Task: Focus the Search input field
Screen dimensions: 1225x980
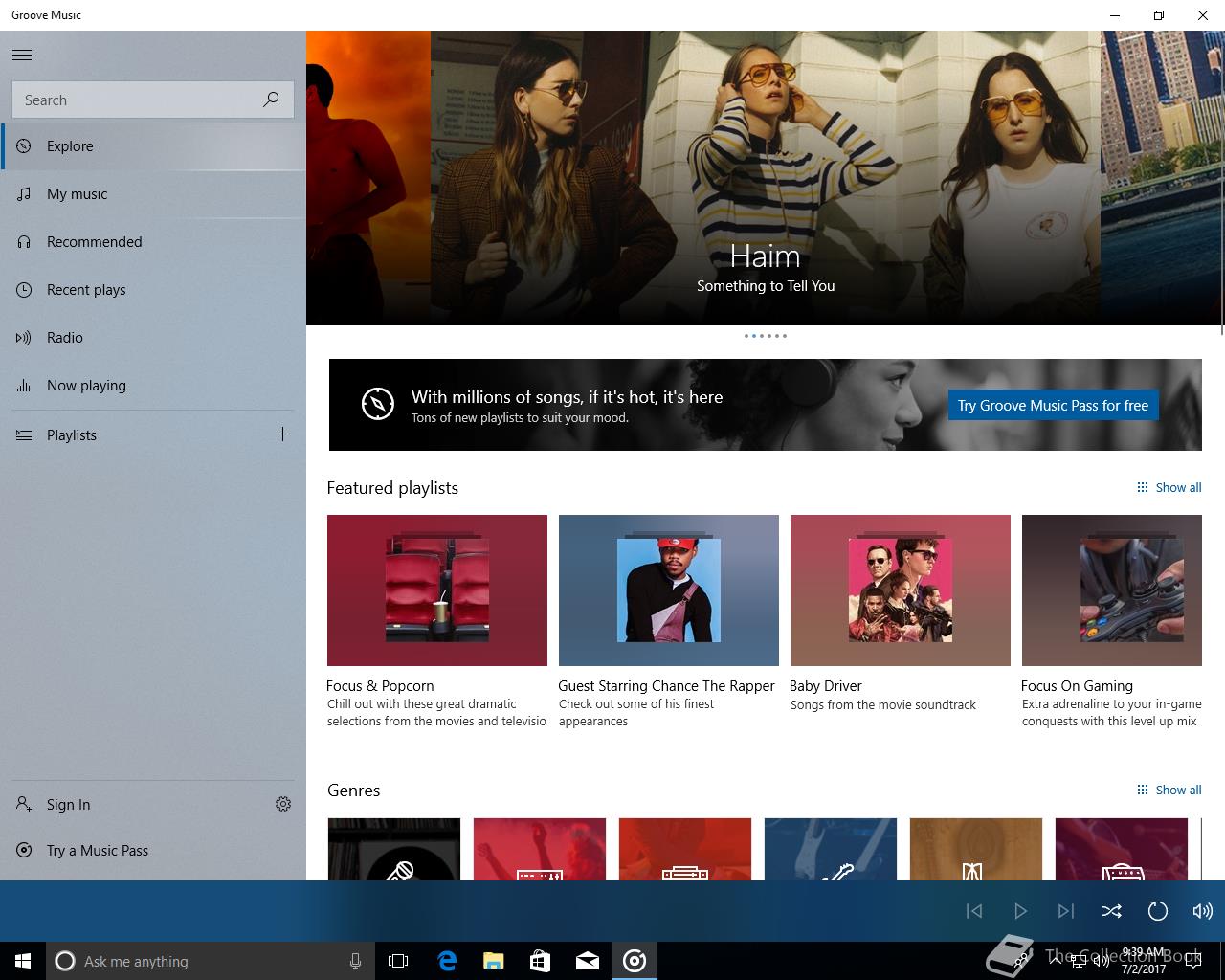Action: tap(153, 100)
